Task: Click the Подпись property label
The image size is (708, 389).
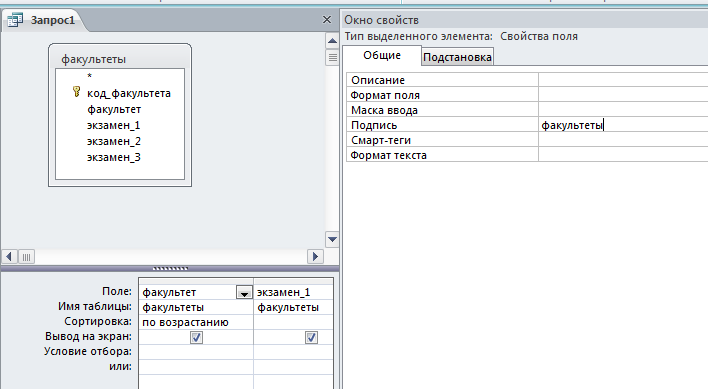Action: point(374,125)
